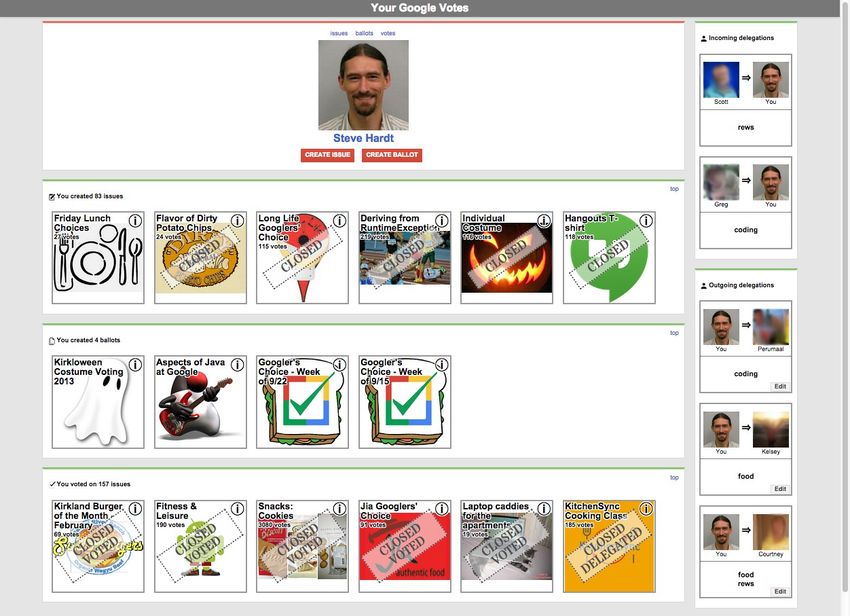Click the 'Incoming delegations' heading
The width and height of the screenshot is (850, 616).
[x=741, y=38]
